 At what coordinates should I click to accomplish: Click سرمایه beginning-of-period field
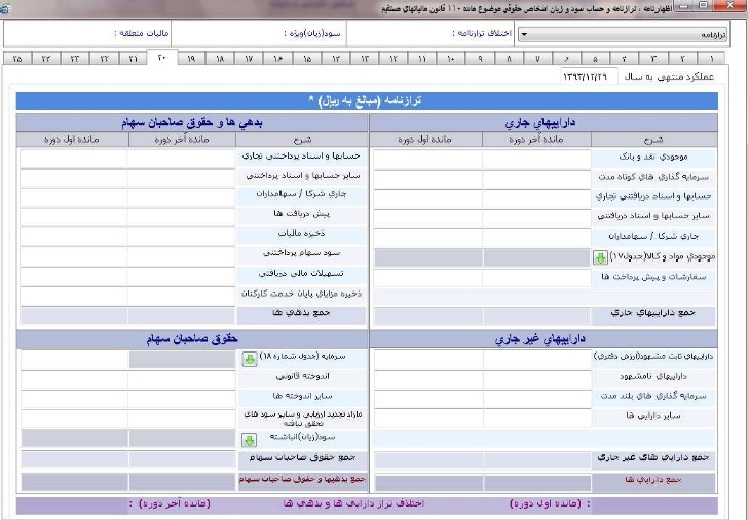[74, 359]
